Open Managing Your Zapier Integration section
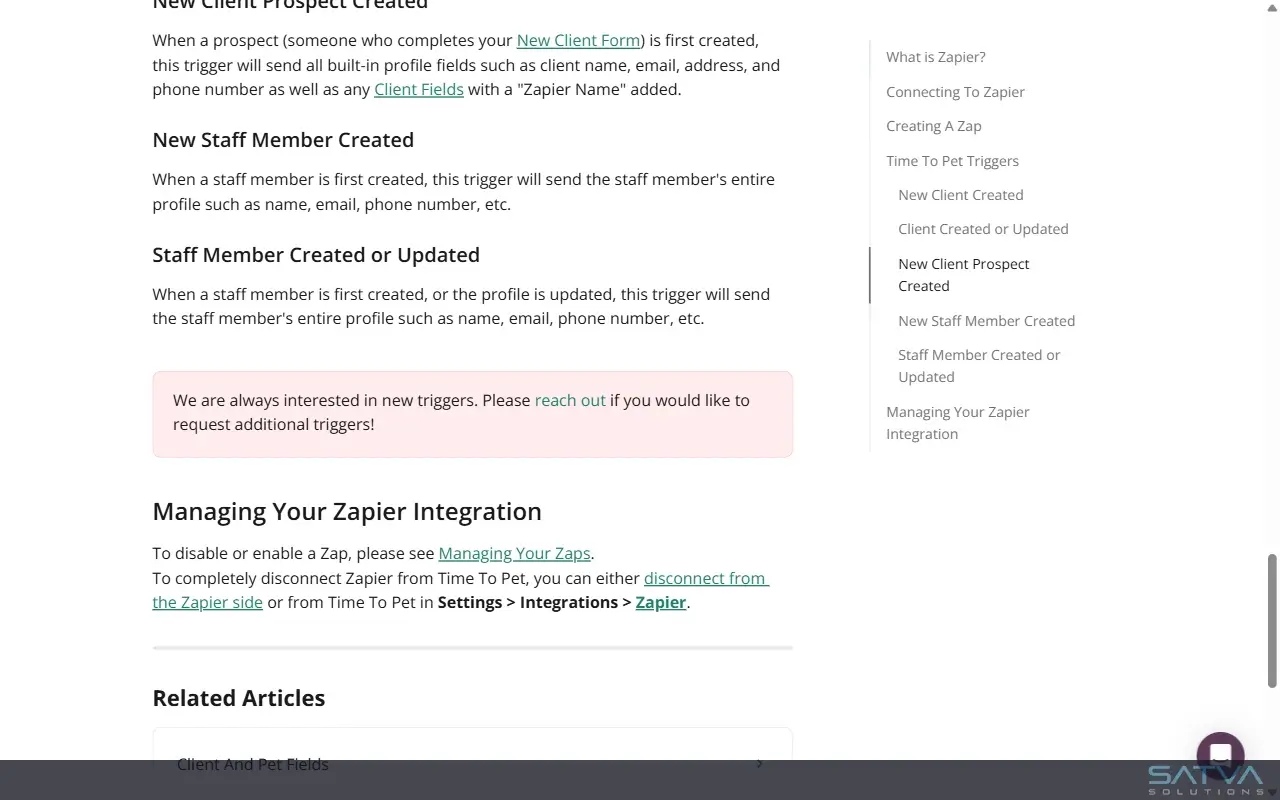This screenshot has height=800, width=1280. [x=957, y=422]
